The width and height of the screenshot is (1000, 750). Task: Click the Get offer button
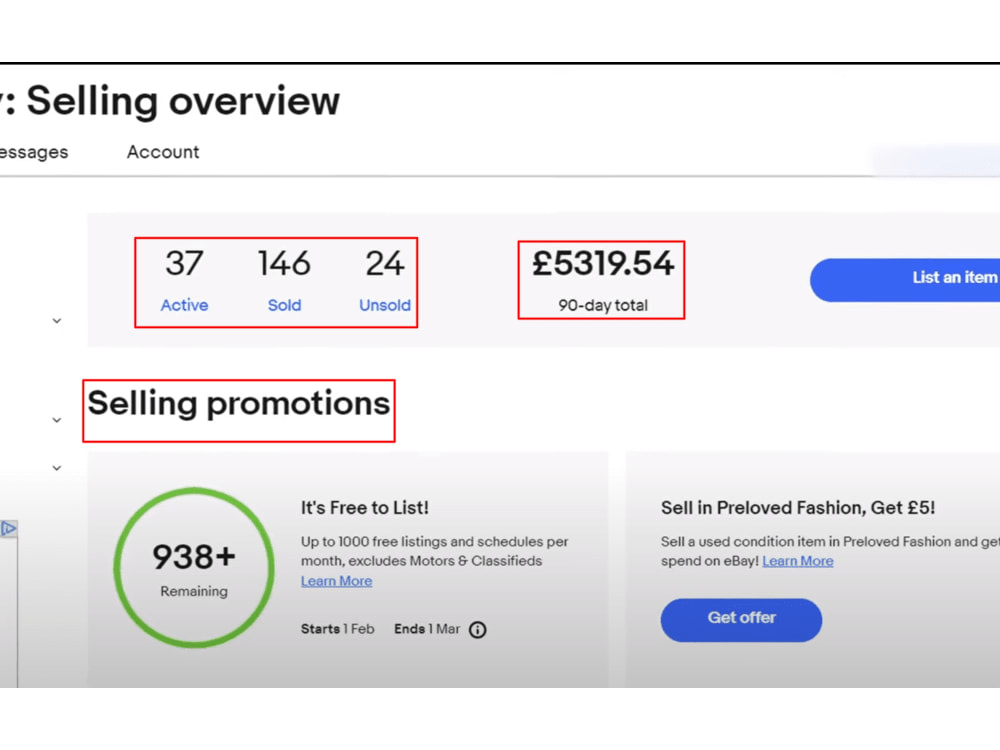(741, 619)
